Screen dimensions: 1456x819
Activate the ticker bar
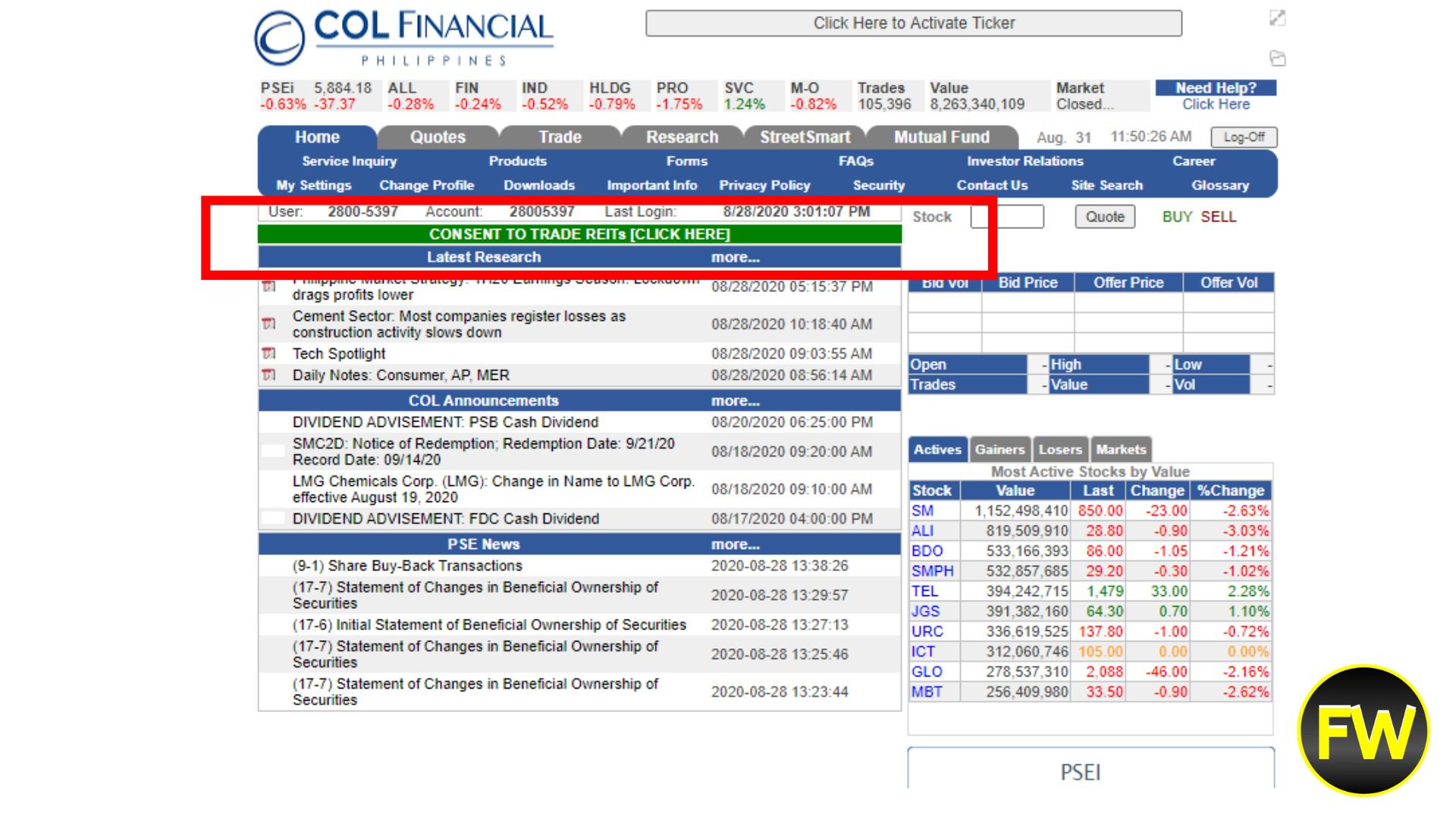point(914,23)
